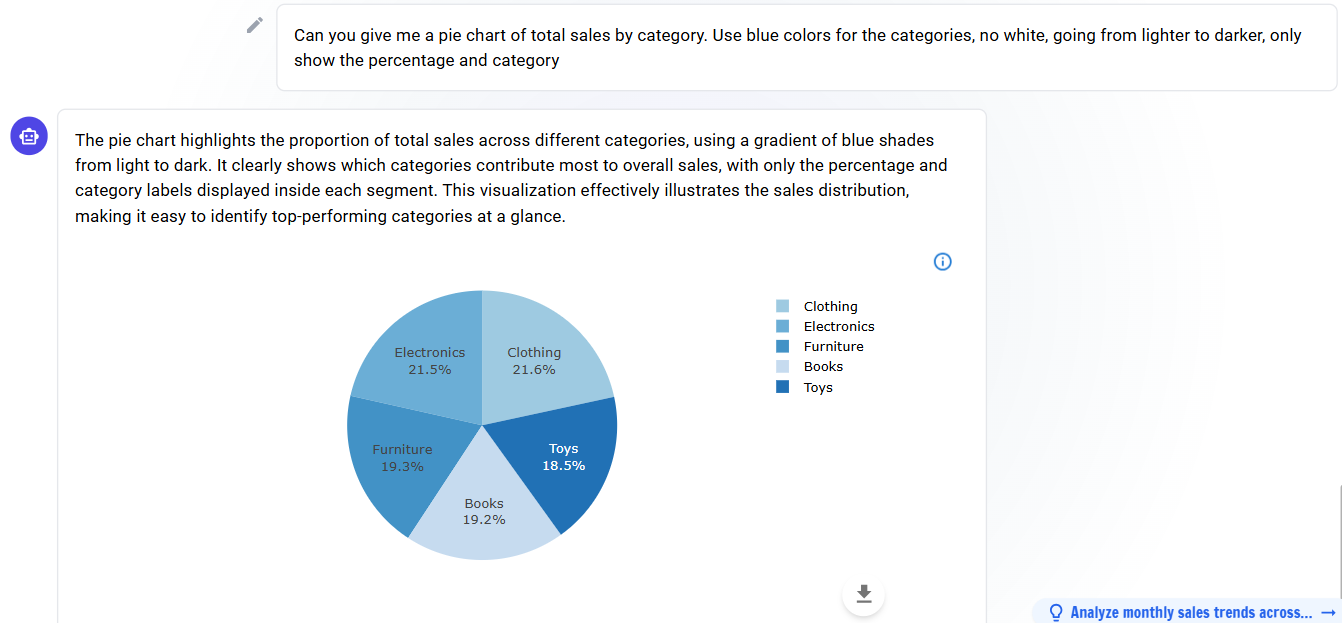
Task: Click the user prompt text box
Action: pyautogui.click(x=807, y=47)
